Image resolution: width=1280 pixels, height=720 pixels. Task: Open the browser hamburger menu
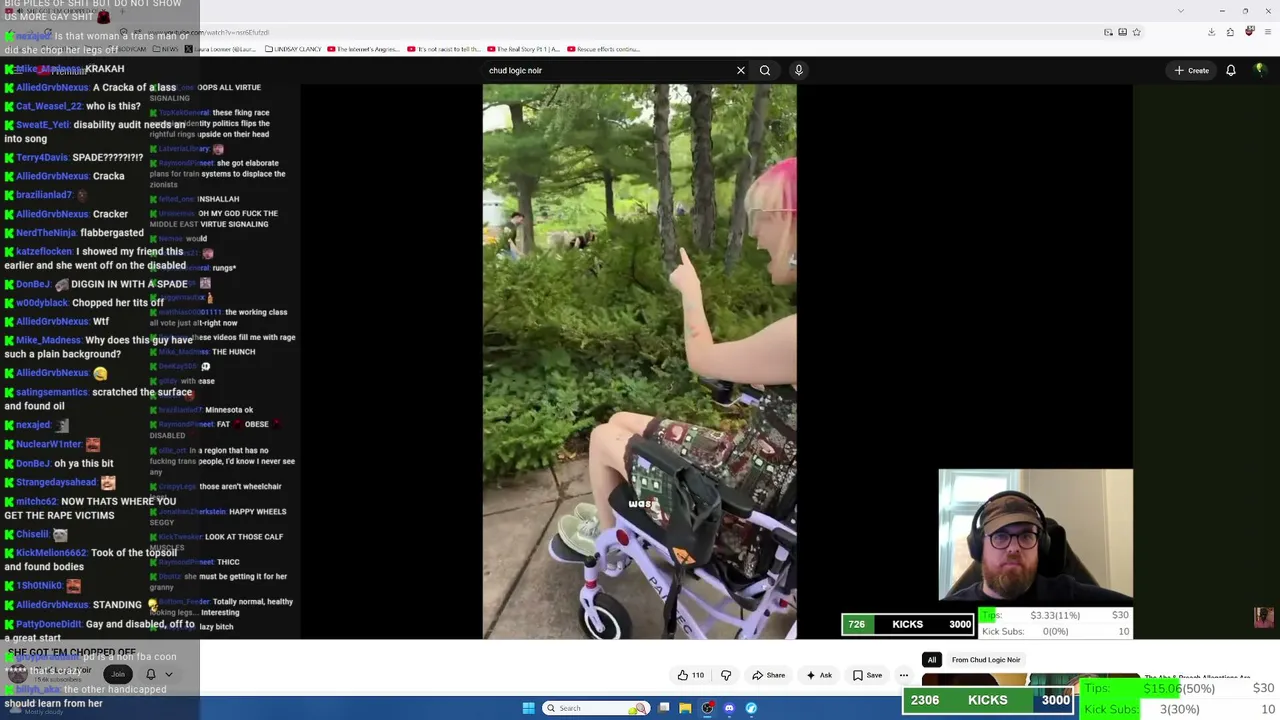click(x=1266, y=32)
